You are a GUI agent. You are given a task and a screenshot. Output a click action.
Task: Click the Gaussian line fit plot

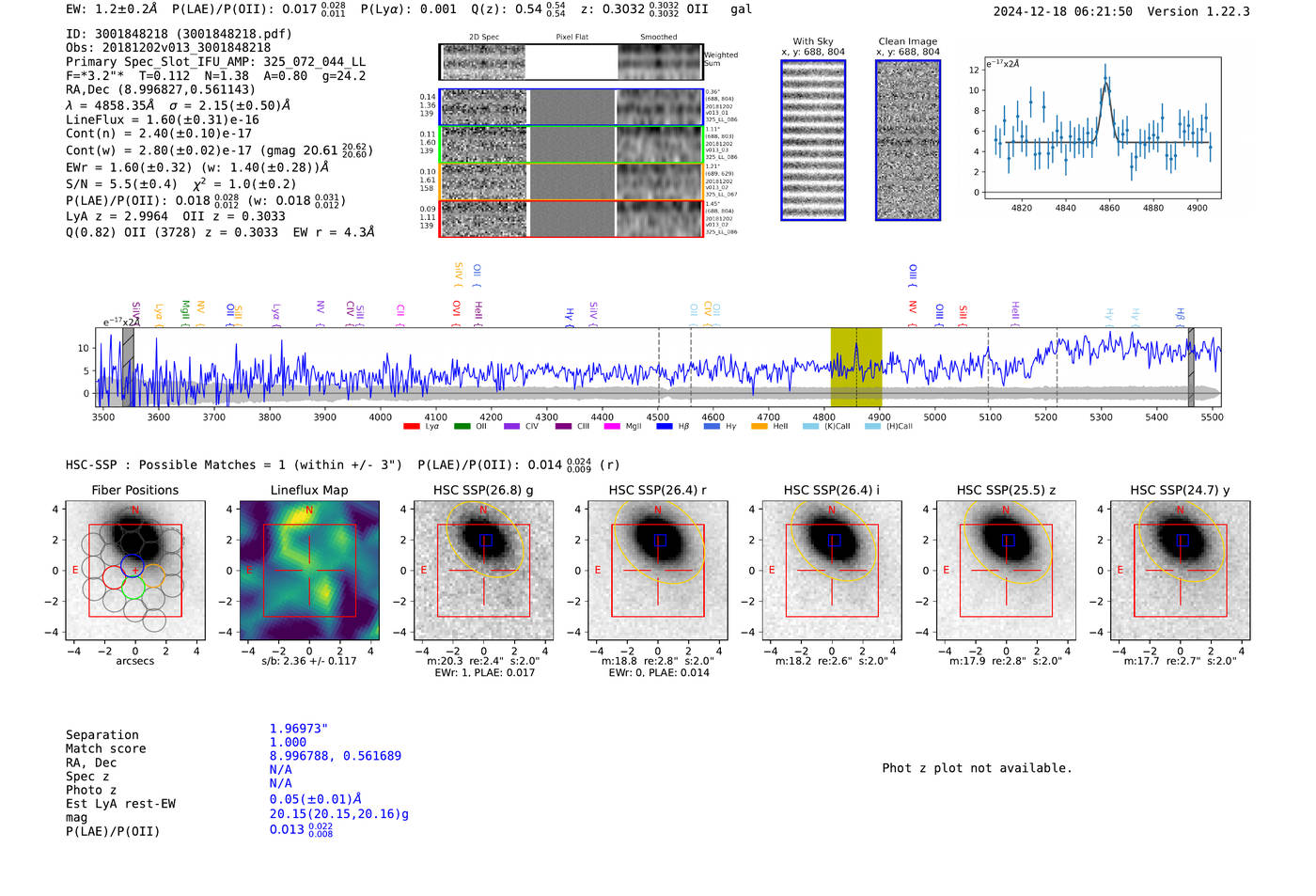pos(1102,128)
